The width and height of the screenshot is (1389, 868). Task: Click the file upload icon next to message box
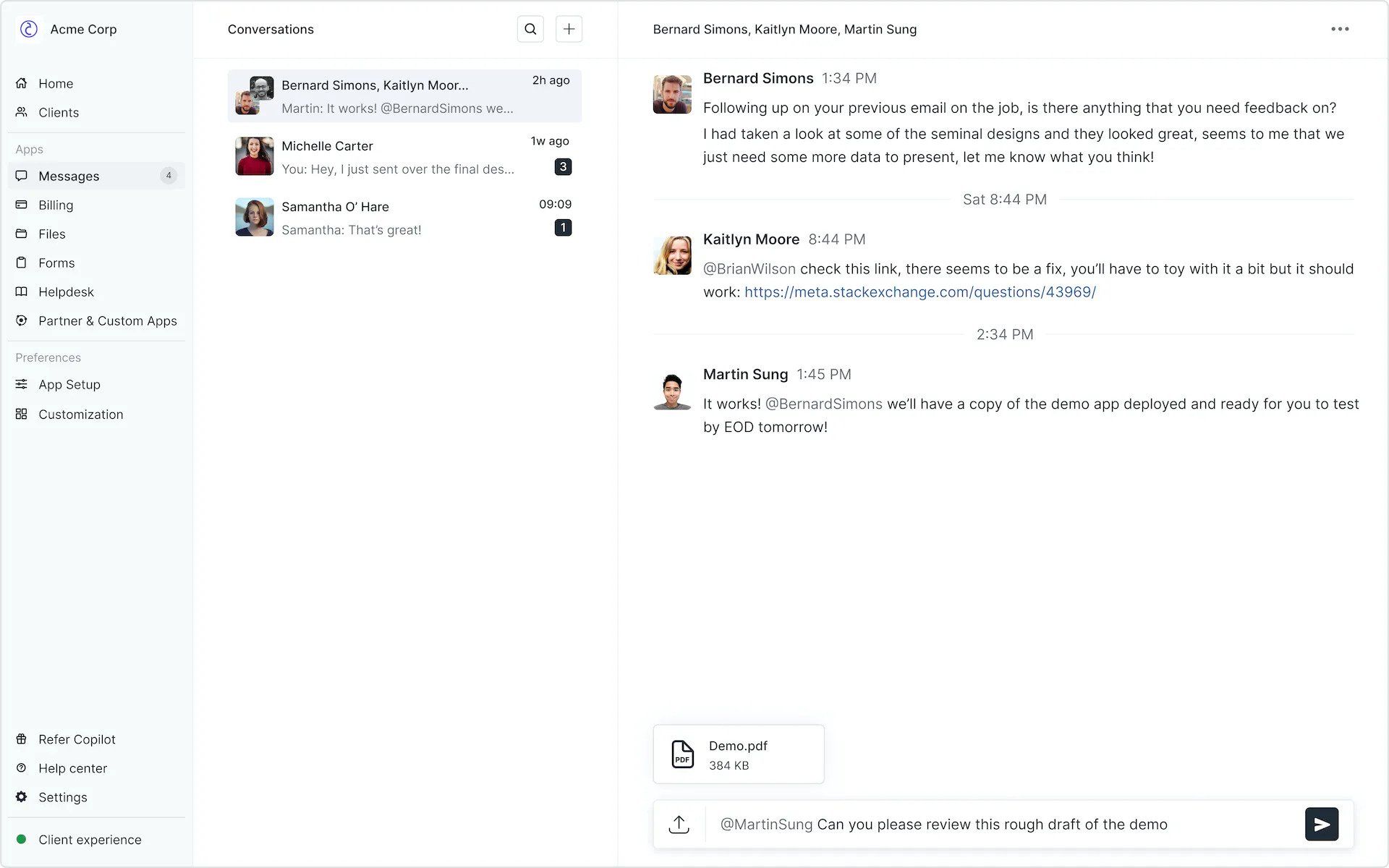pos(679,824)
